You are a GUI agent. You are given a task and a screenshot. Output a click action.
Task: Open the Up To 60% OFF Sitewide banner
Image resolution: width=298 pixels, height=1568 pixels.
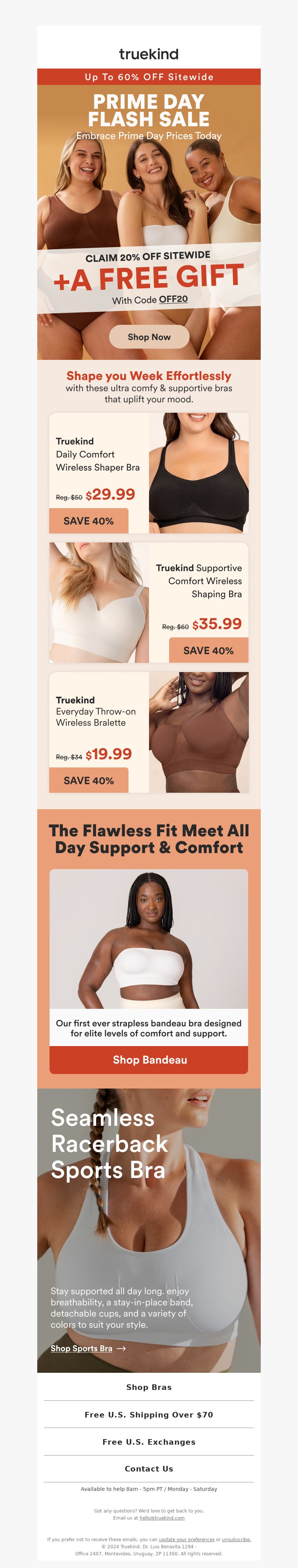149,77
